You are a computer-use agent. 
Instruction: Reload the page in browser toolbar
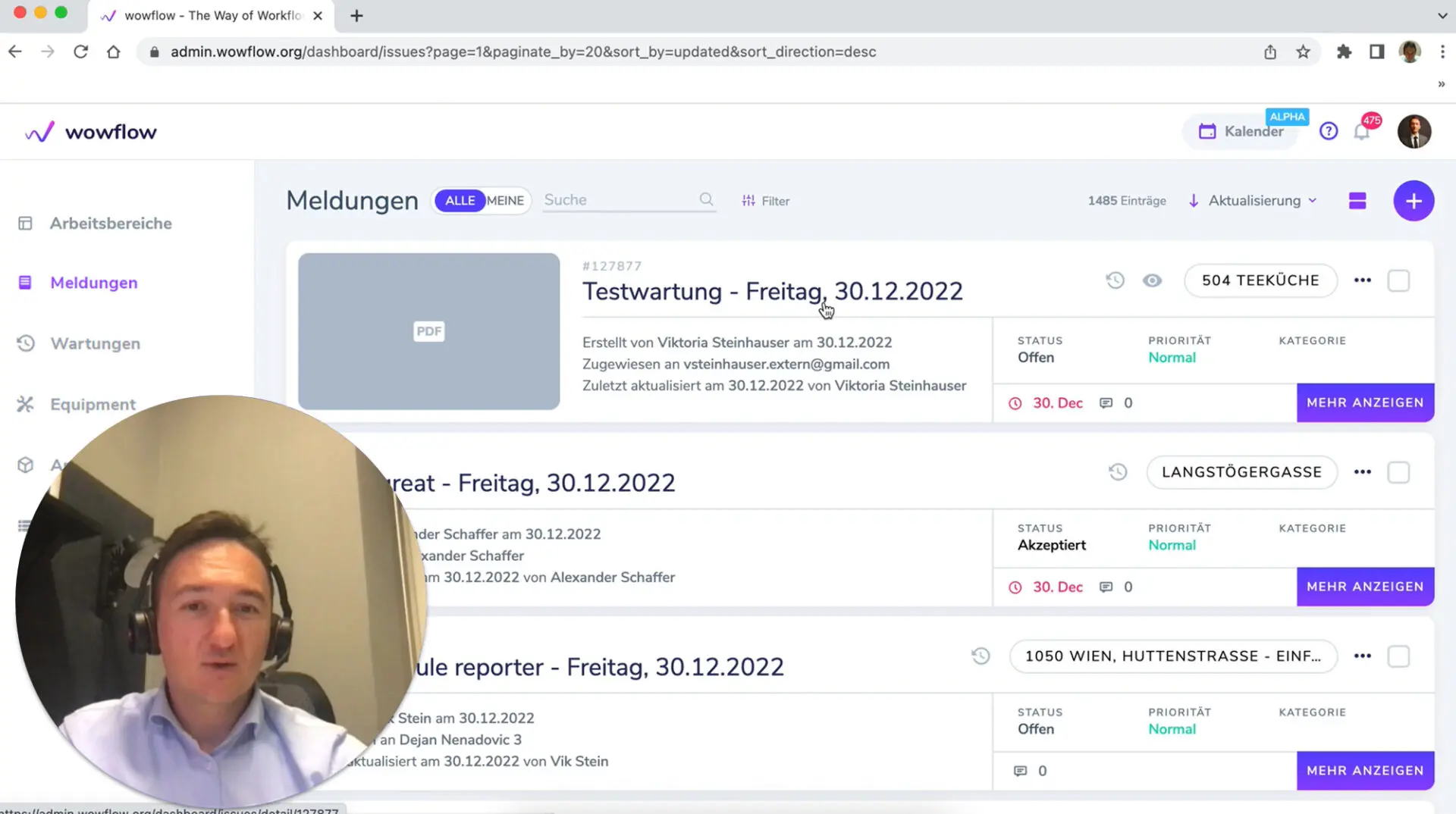tap(80, 52)
